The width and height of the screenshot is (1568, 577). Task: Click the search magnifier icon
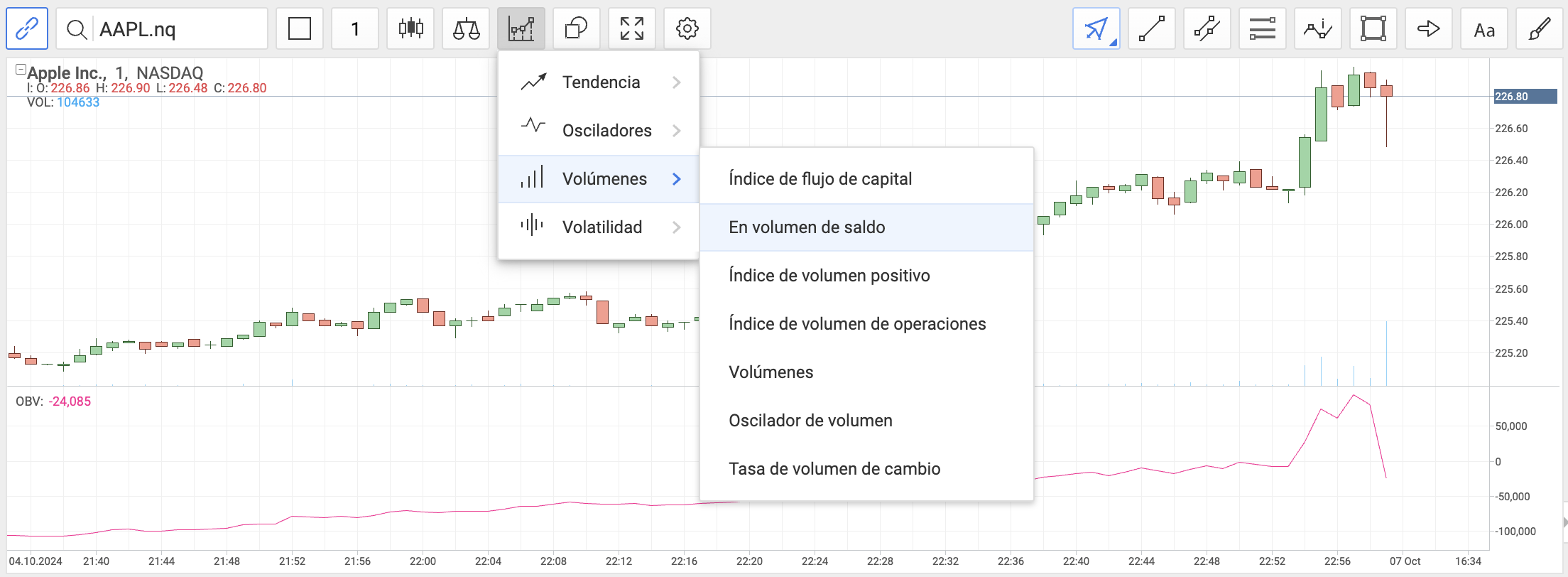pos(77,30)
